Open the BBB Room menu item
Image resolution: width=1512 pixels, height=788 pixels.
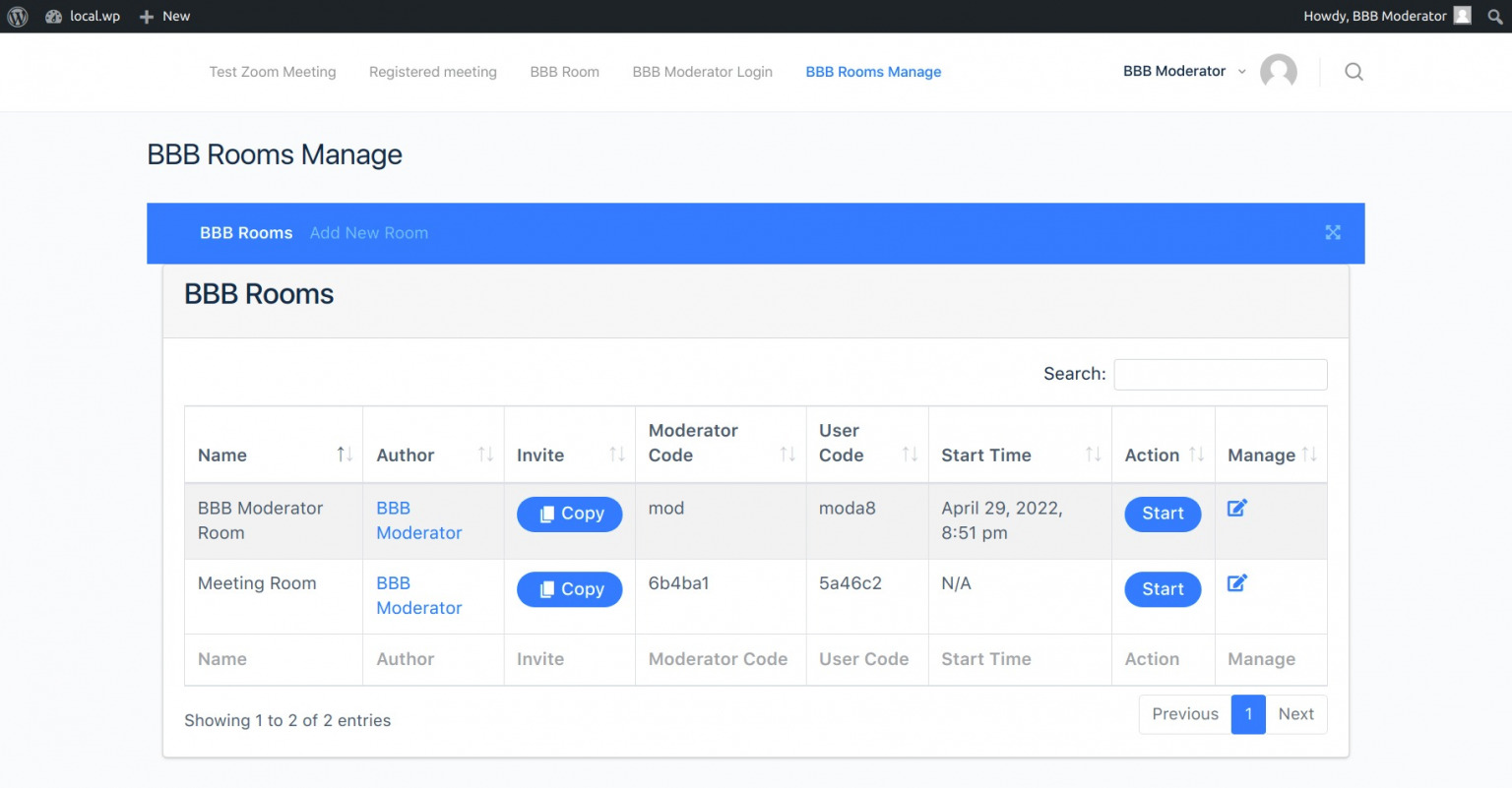click(565, 72)
